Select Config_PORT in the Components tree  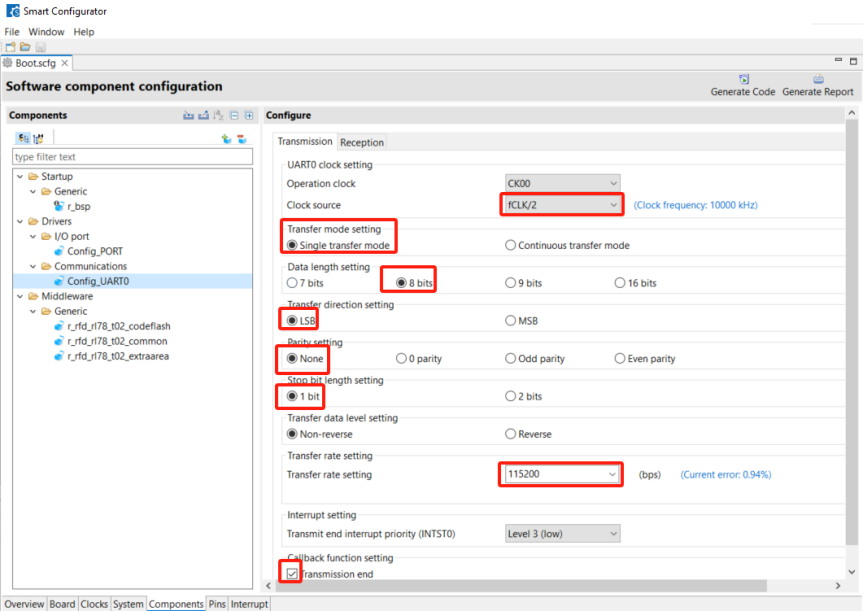click(x=95, y=251)
